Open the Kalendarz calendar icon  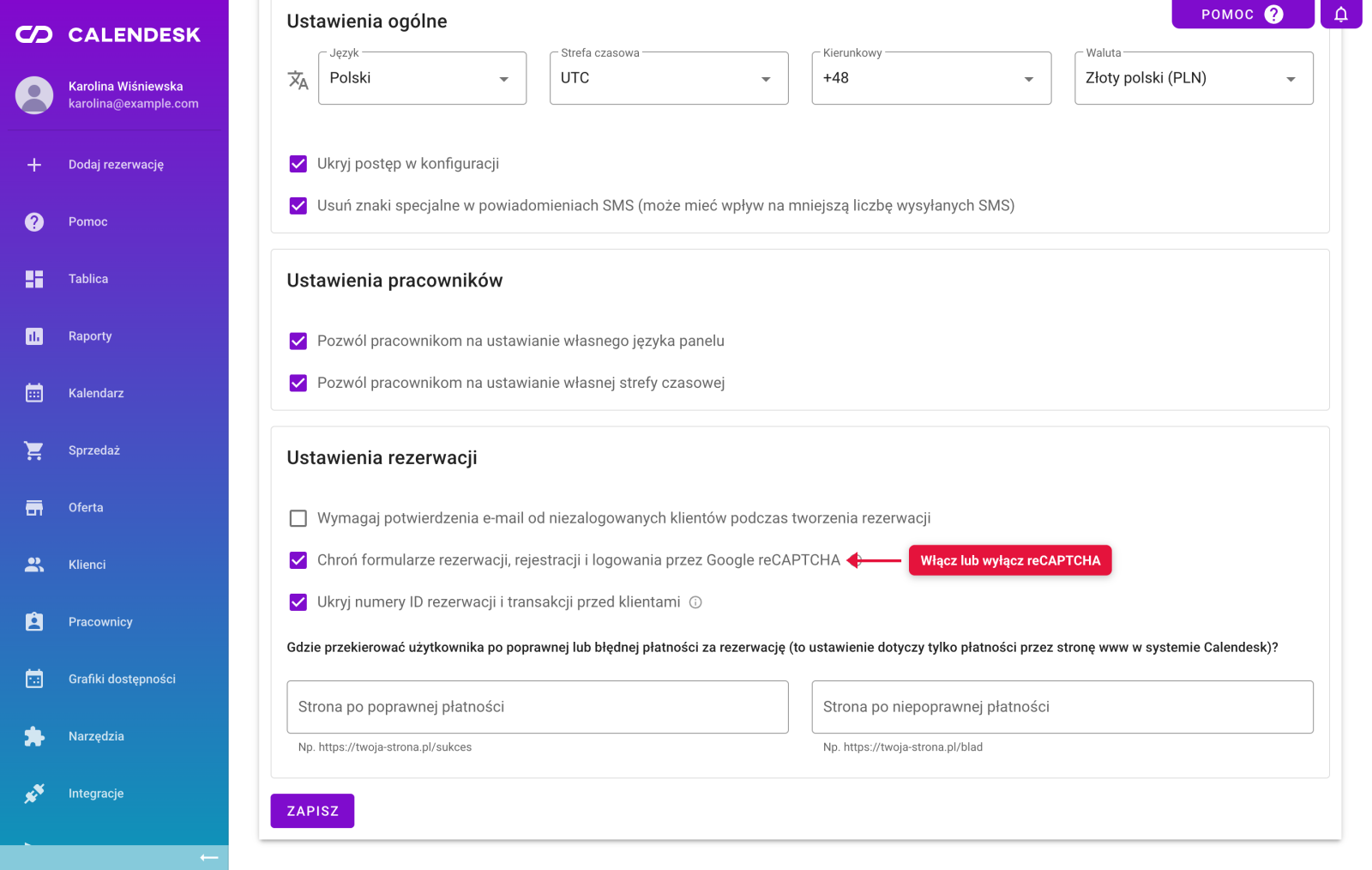(x=34, y=393)
